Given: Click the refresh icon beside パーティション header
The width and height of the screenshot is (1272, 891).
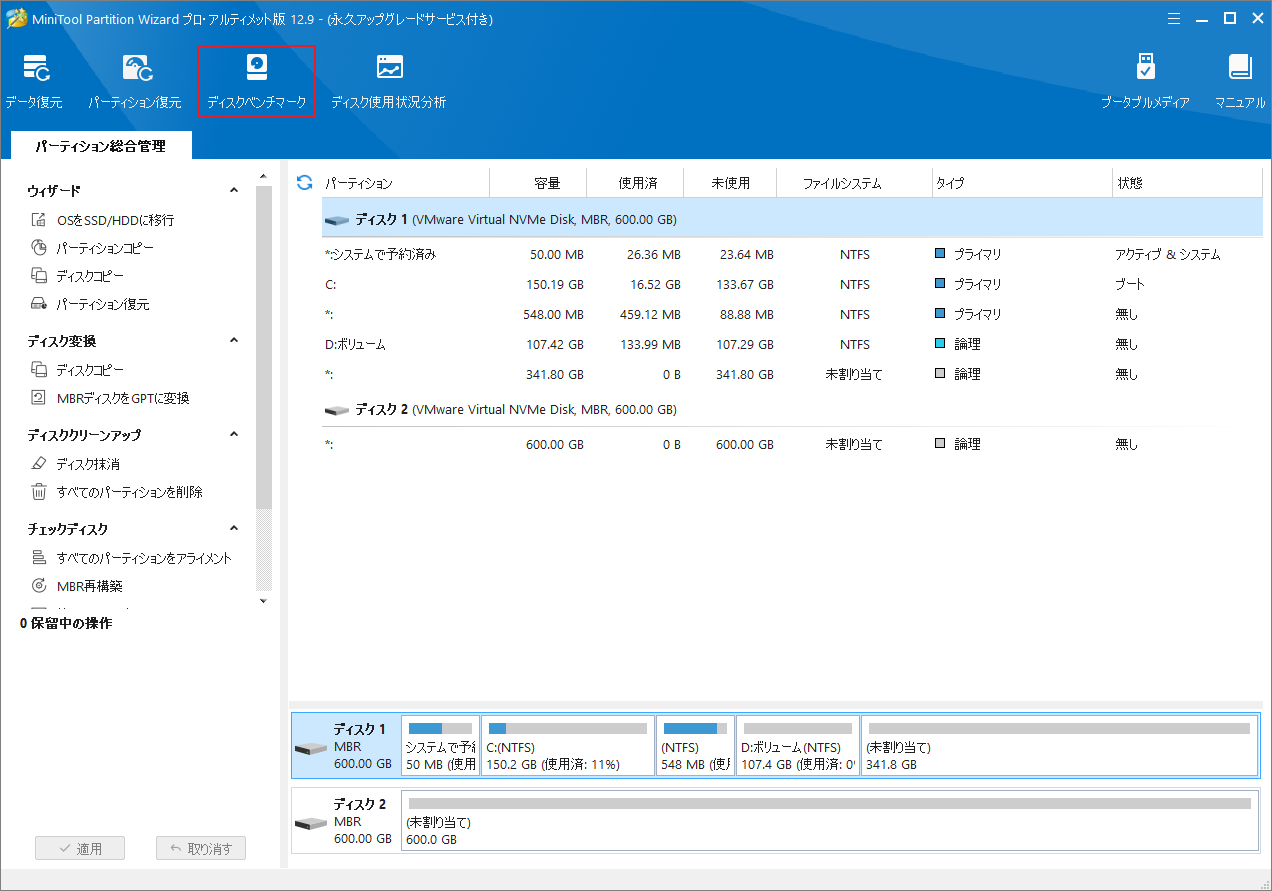Looking at the screenshot, I should click(305, 183).
